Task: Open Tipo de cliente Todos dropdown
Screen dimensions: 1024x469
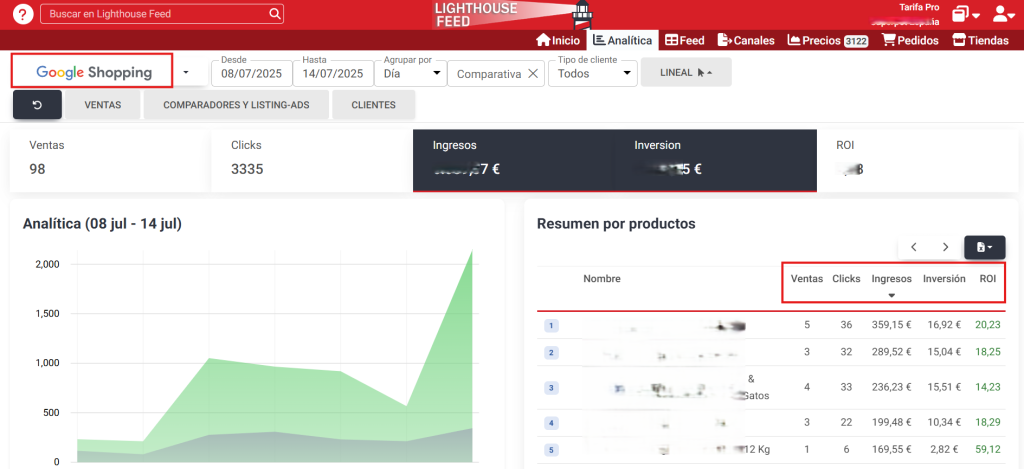Action: point(593,73)
